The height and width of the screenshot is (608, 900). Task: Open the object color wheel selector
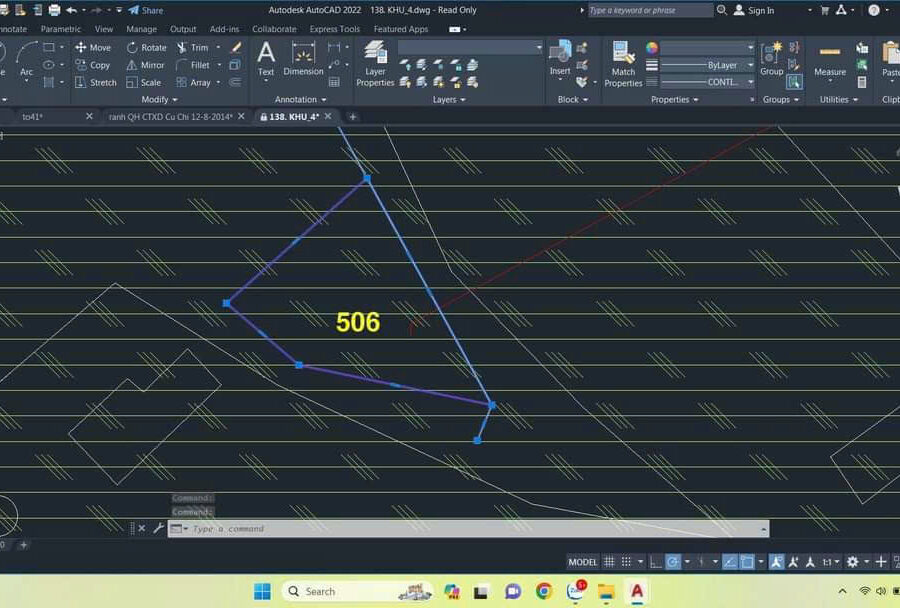coord(652,48)
